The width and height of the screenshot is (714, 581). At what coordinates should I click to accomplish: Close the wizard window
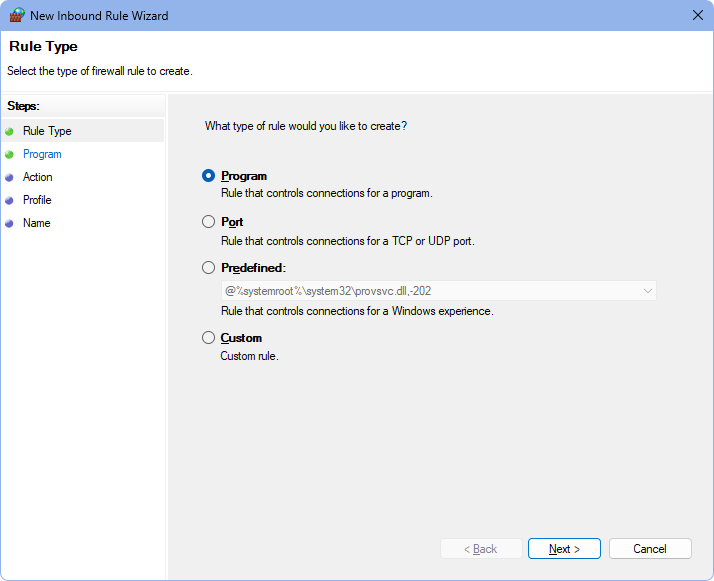click(x=697, y=15)
